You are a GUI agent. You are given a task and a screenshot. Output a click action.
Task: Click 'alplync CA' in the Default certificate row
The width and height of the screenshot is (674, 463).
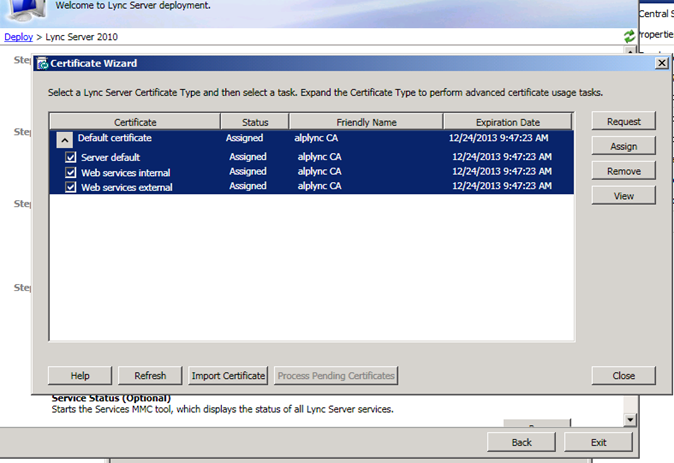(x=316, y=138)
